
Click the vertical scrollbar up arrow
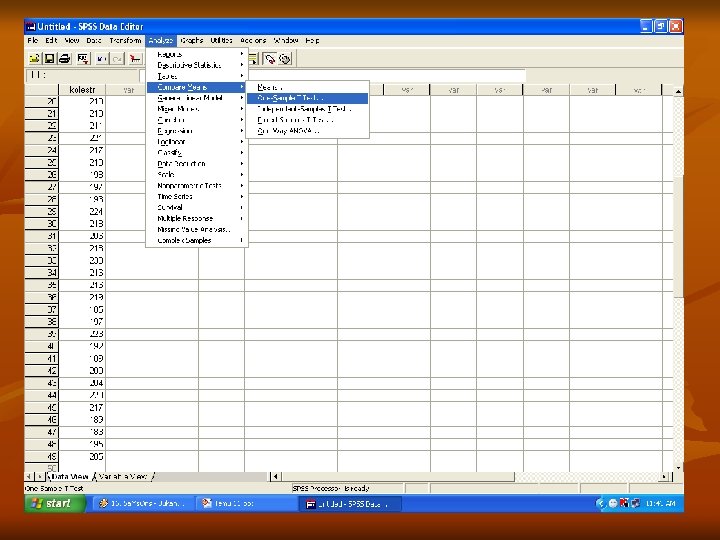(x=678, y=91)
